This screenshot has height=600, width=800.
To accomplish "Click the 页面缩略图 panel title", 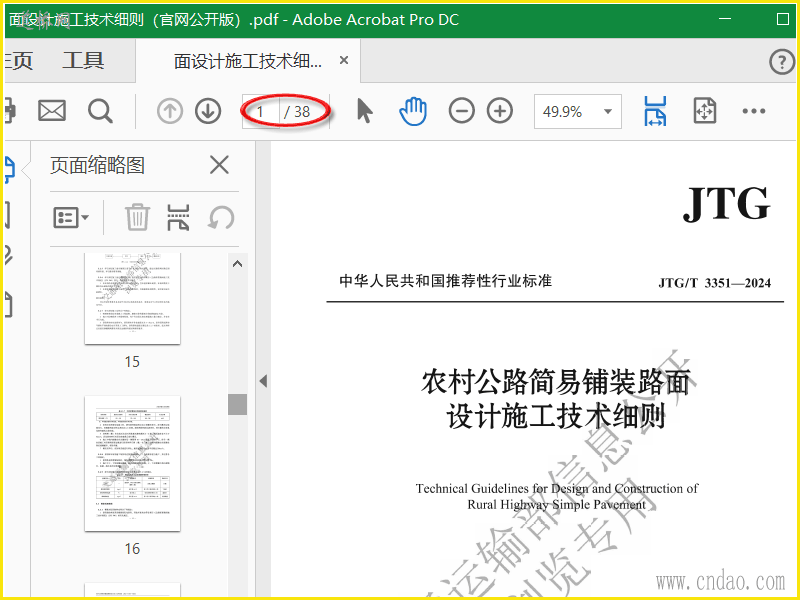I will [x=97, y=165].
